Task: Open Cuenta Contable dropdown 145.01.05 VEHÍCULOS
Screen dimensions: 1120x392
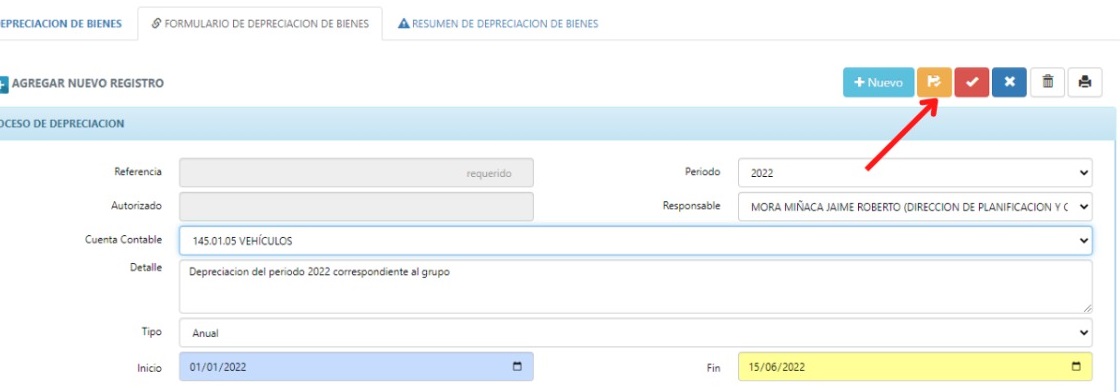Action: [x=635, y=241]
